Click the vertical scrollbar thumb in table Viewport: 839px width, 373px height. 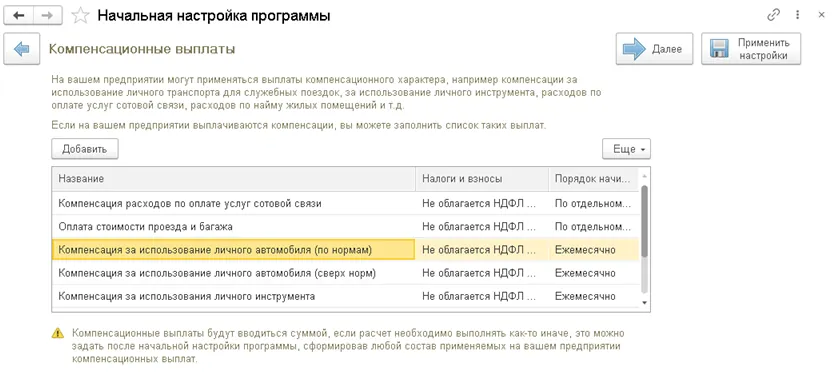[644, 221]
